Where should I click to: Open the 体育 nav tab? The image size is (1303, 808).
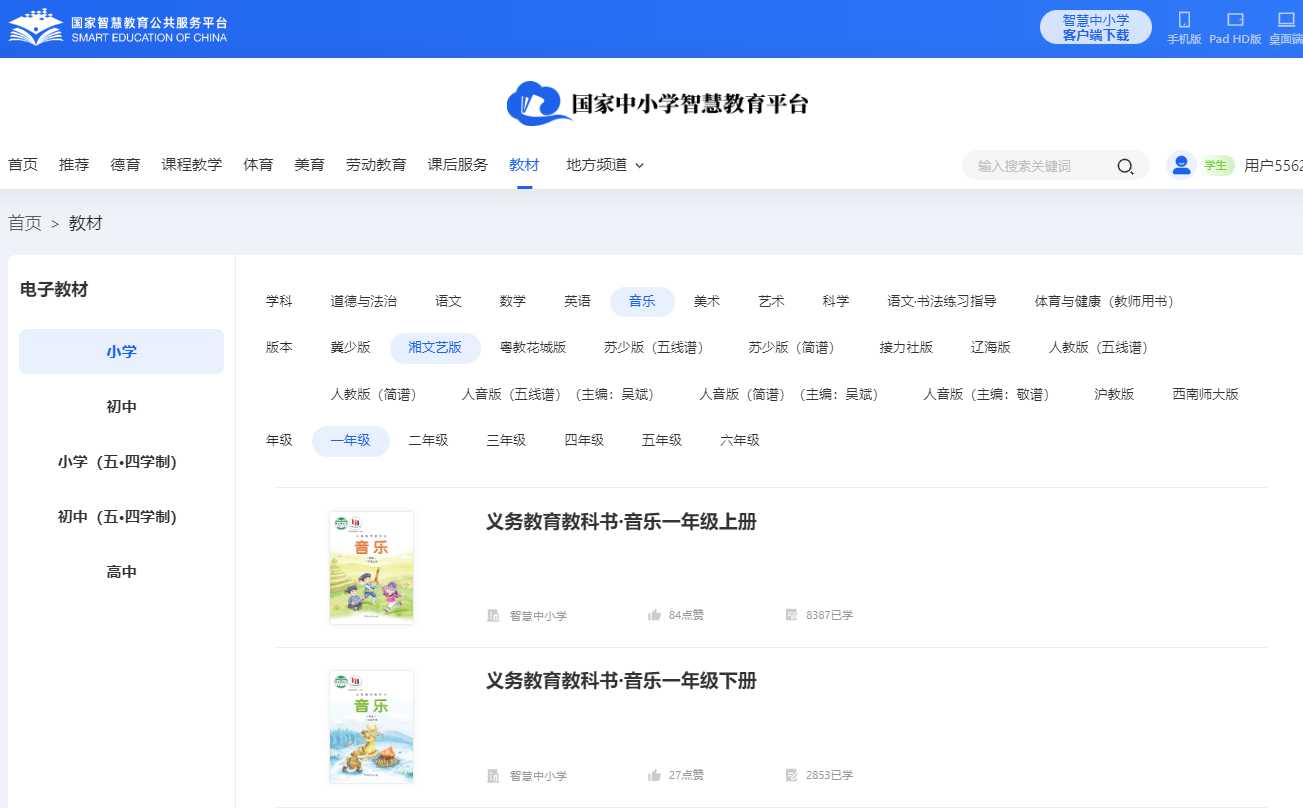tap(258, 165)
